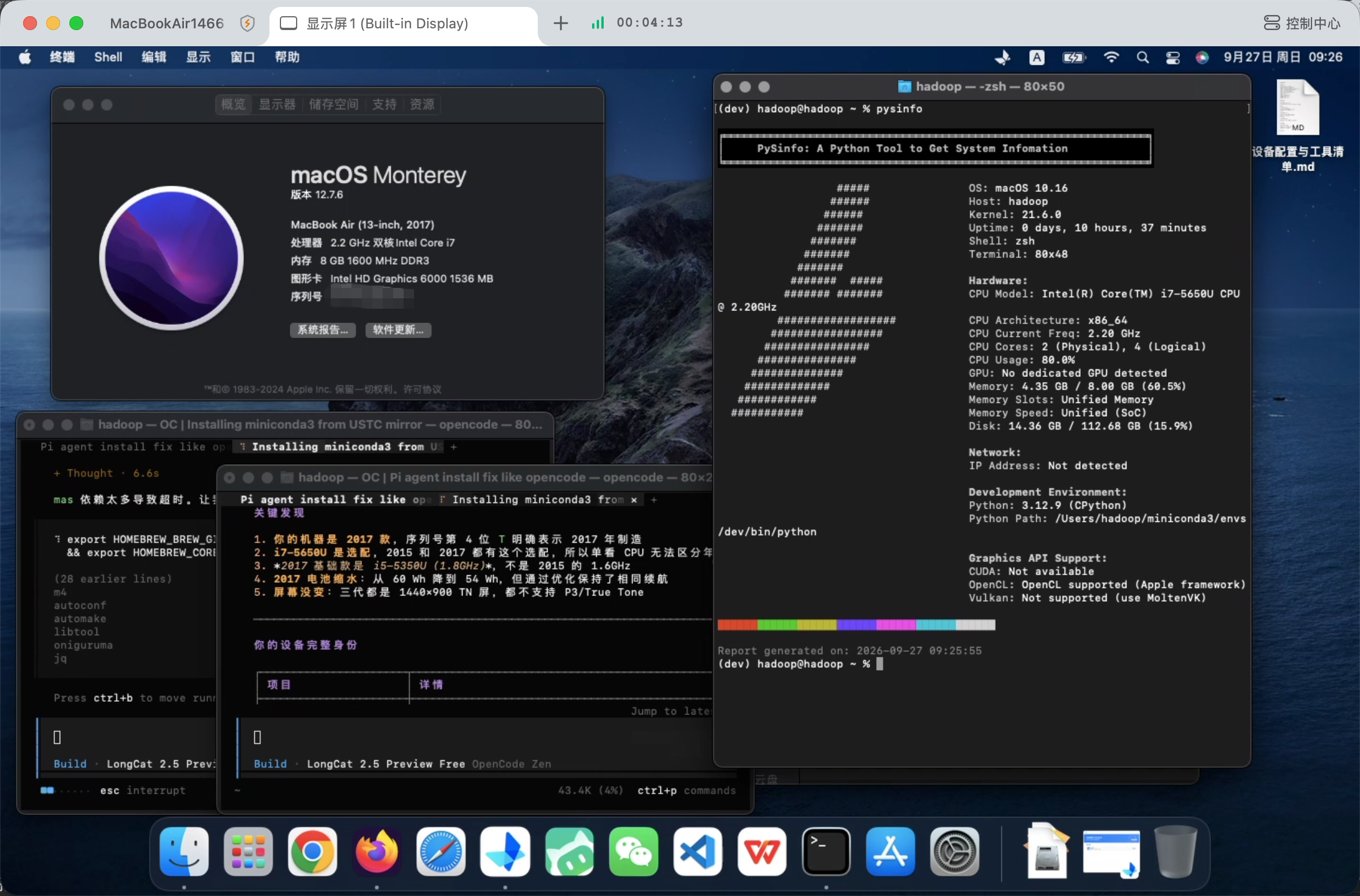
Task: Click the menu bar date 9月27日 周日 09:26
Action: tap(1283, 57)
